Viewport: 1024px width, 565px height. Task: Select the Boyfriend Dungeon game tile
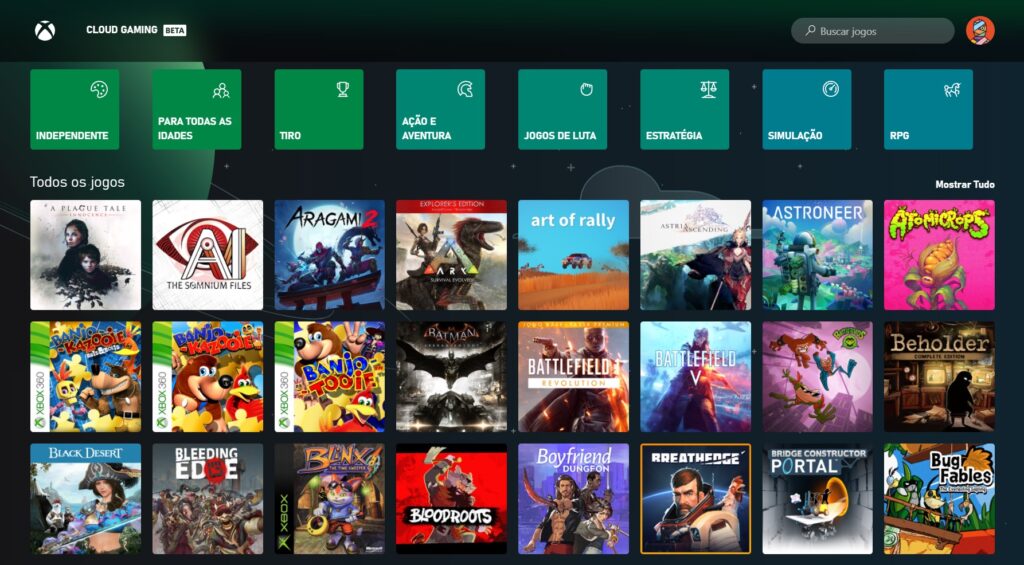tap(573, 499)
